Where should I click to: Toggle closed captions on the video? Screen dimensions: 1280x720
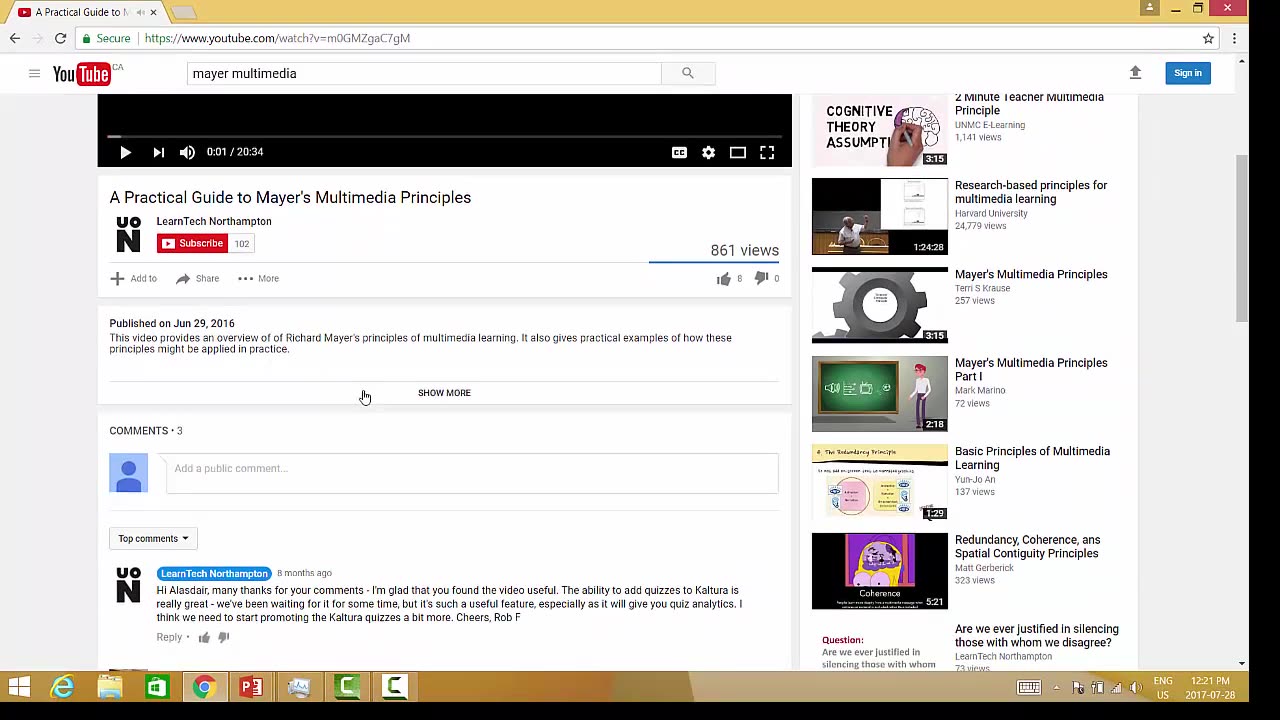(x=679, y=152)
